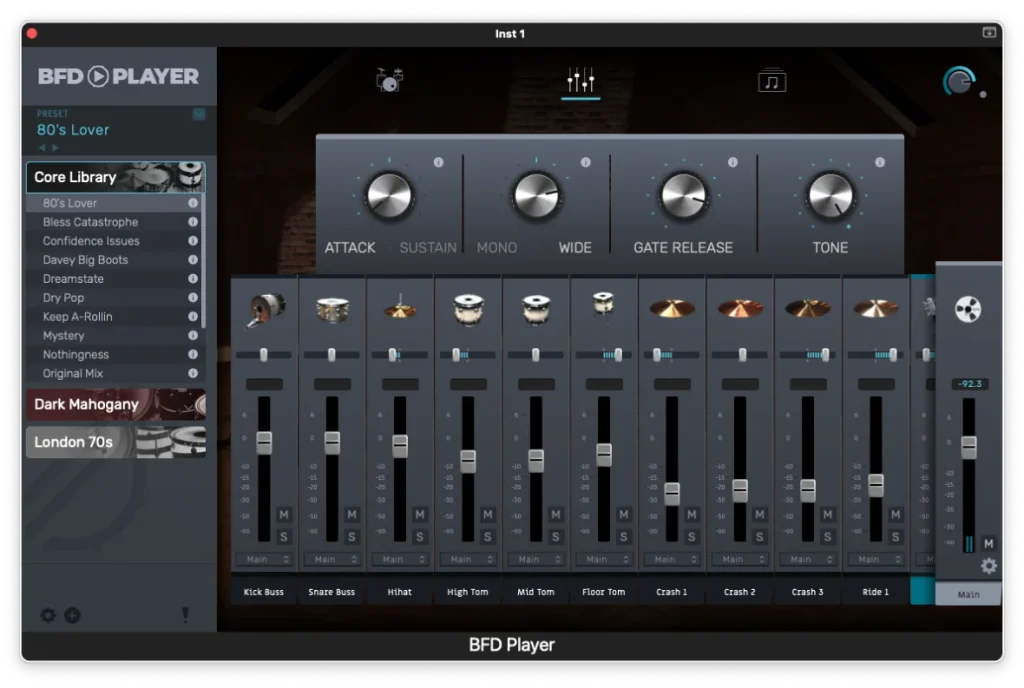Solo the Snare Buss channel
1024x688 pixels.
351,537
